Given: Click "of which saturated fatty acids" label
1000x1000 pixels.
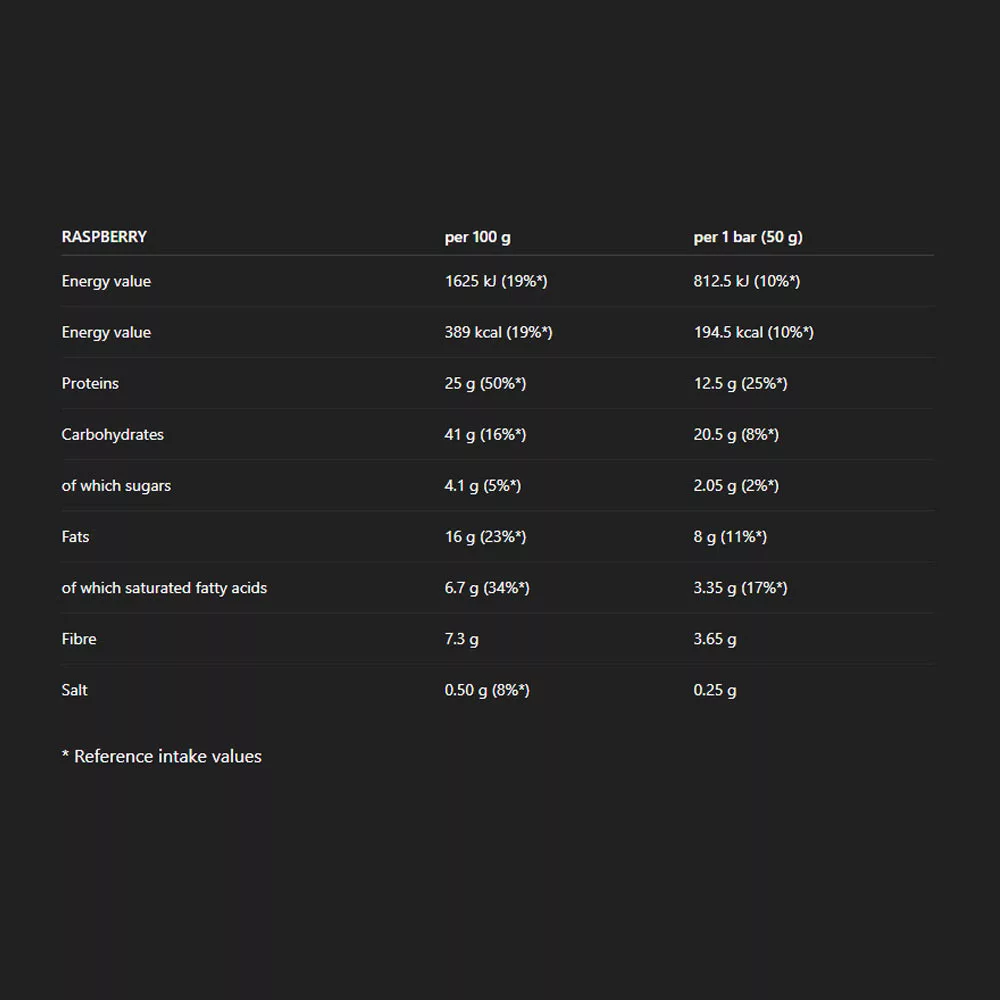Looking at the screenshot, I should (164, 587).
